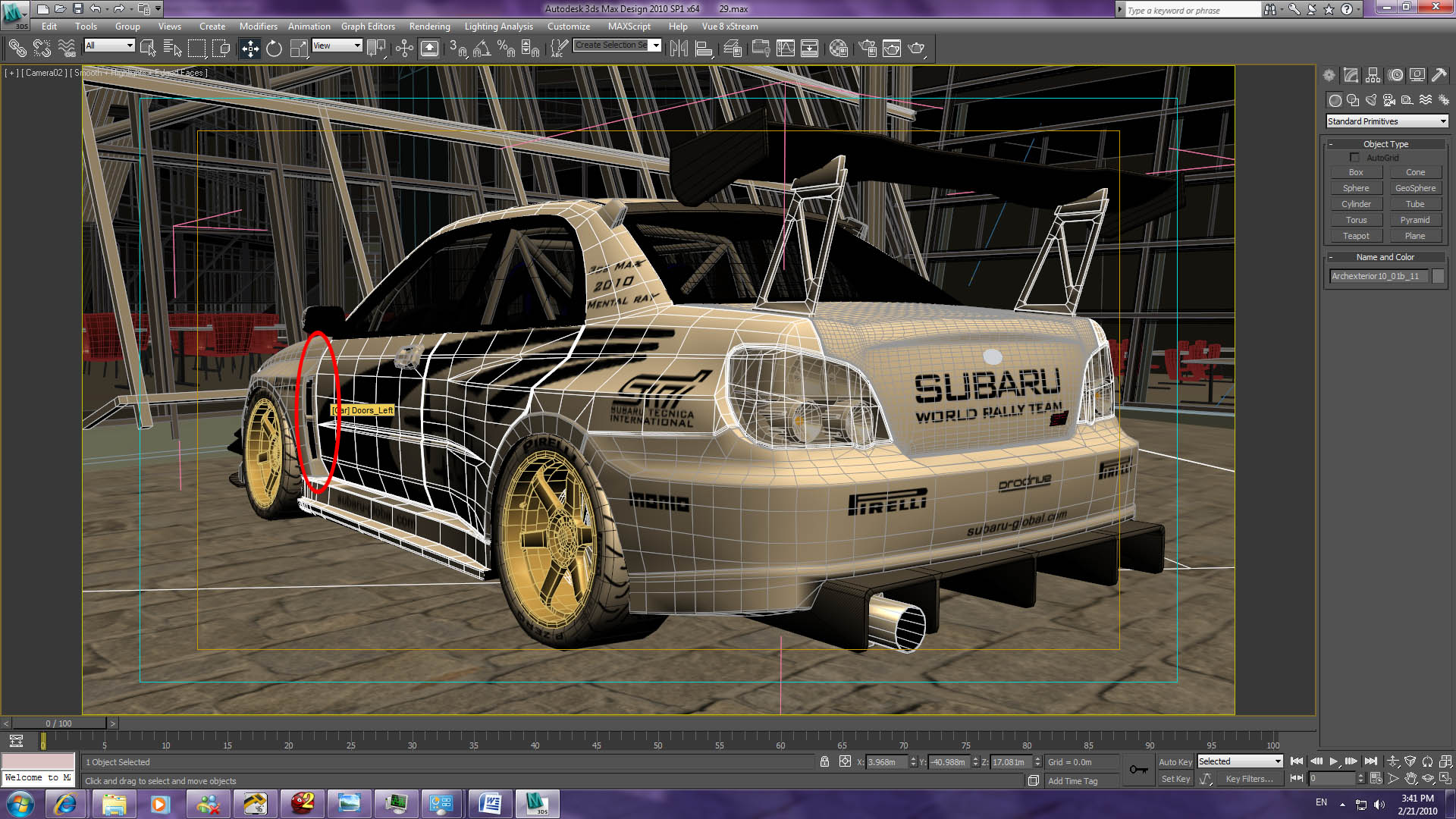Toggle the Selection Lock padlock
The width and height of the screenshot is (1456, 819).
click(824, 761)
